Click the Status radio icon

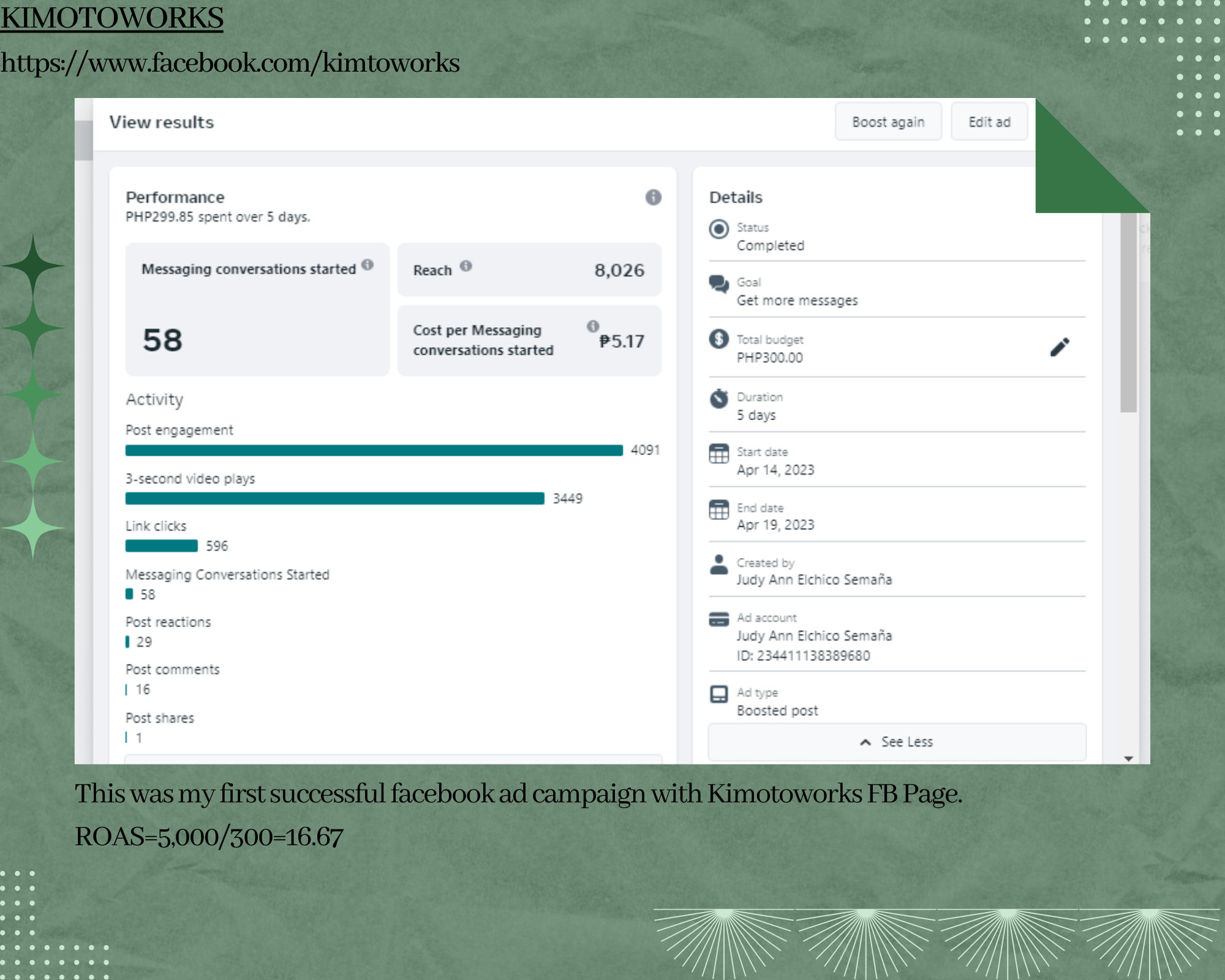click(719, 229)
